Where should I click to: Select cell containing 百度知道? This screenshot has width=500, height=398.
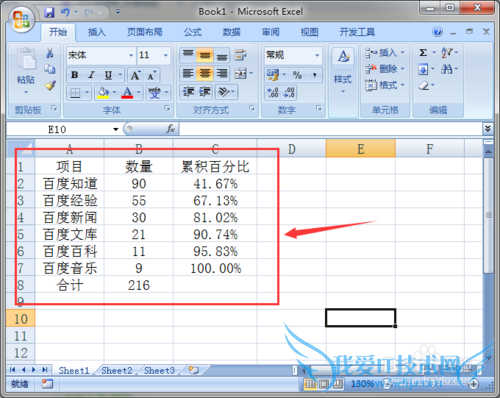pos(70,183)
